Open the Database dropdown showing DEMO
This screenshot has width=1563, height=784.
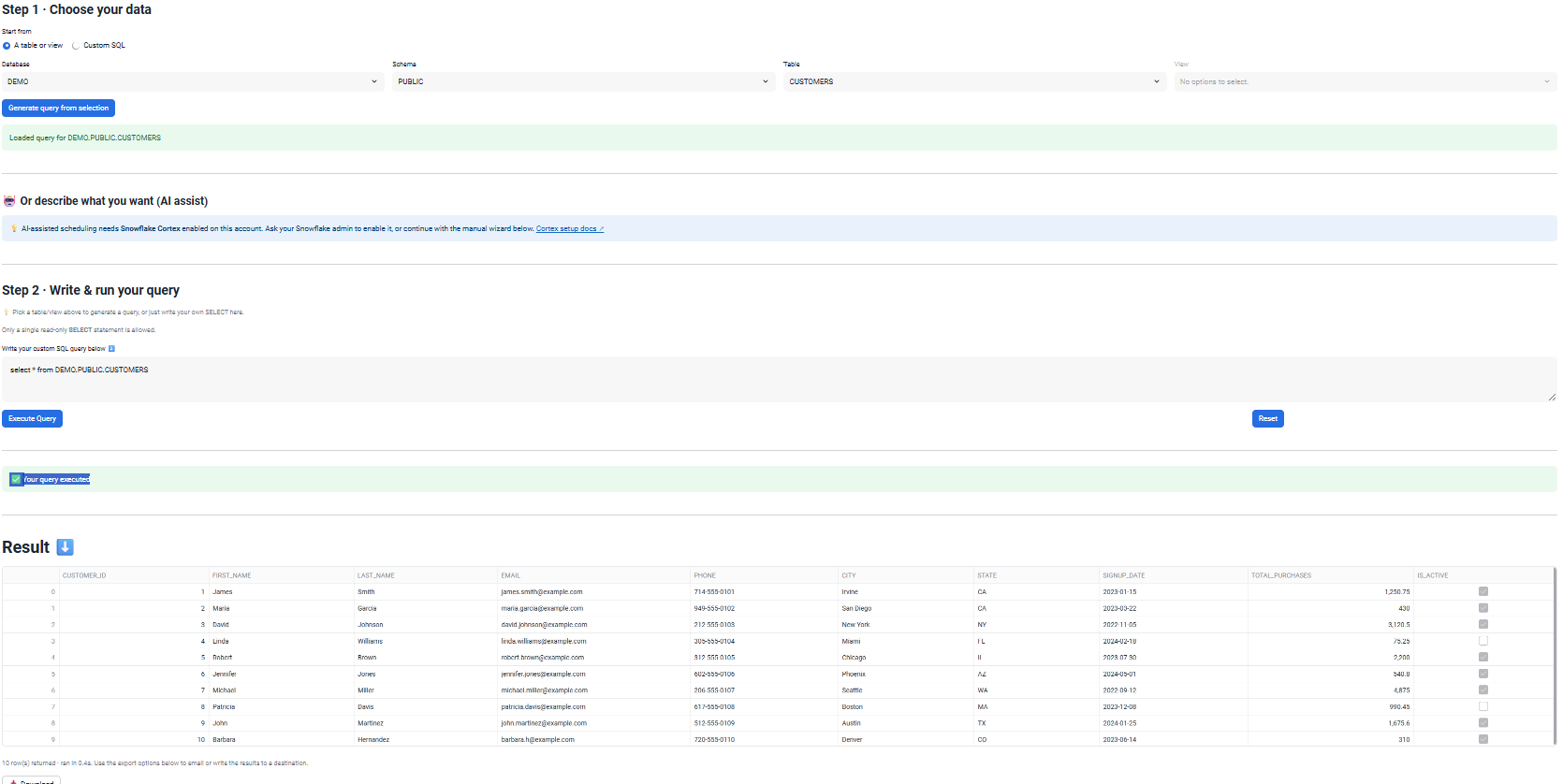193,81
